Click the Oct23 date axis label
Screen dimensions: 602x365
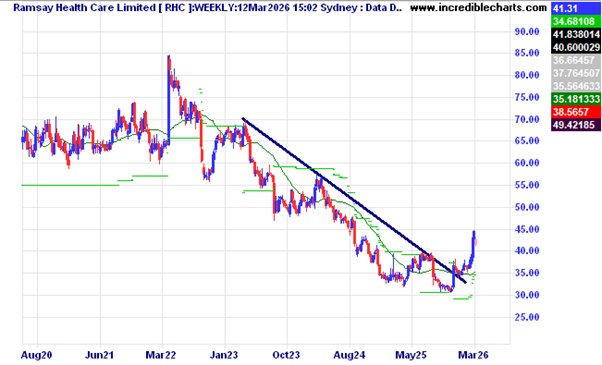point(286,355)
